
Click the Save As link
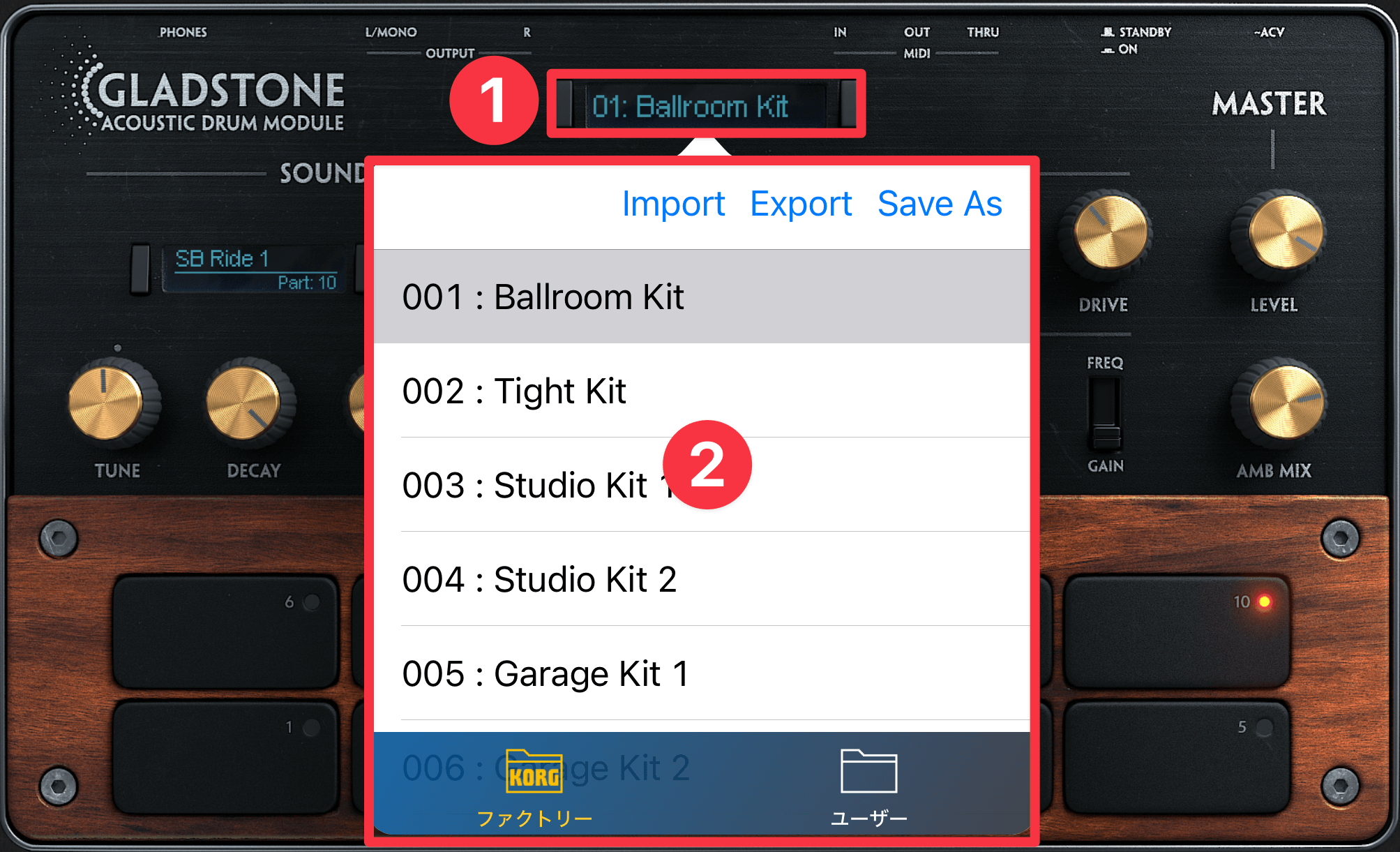pos(940,204)
